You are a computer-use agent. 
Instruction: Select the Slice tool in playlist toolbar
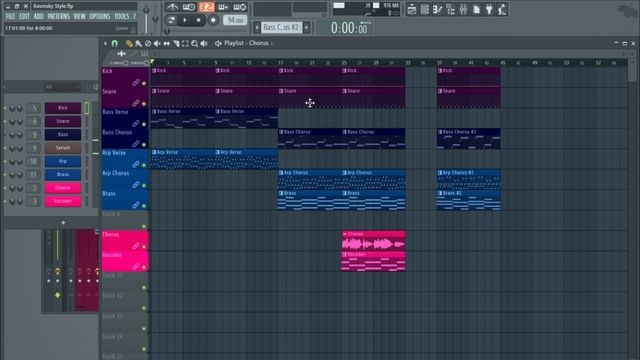[176, 43]
